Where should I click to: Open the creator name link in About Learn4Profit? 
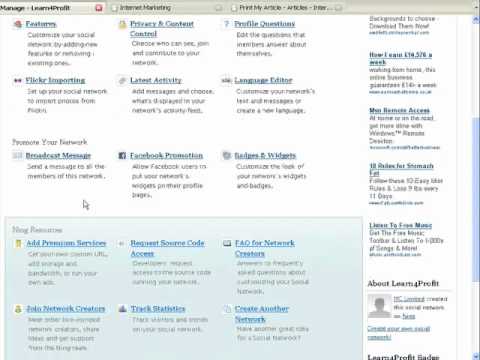coord(409,299)
